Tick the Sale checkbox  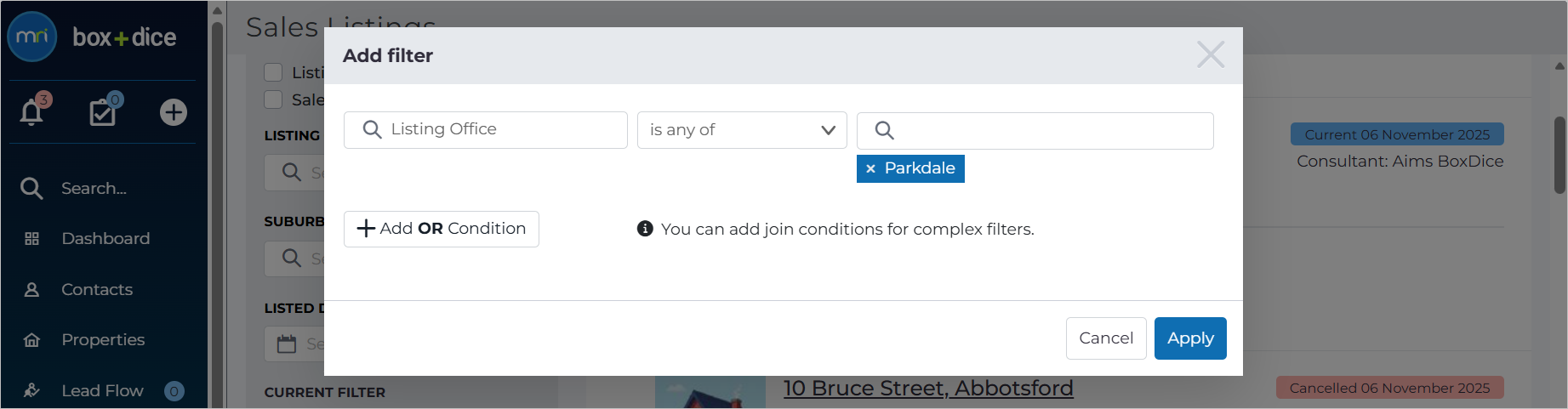(x=273, y=99)
